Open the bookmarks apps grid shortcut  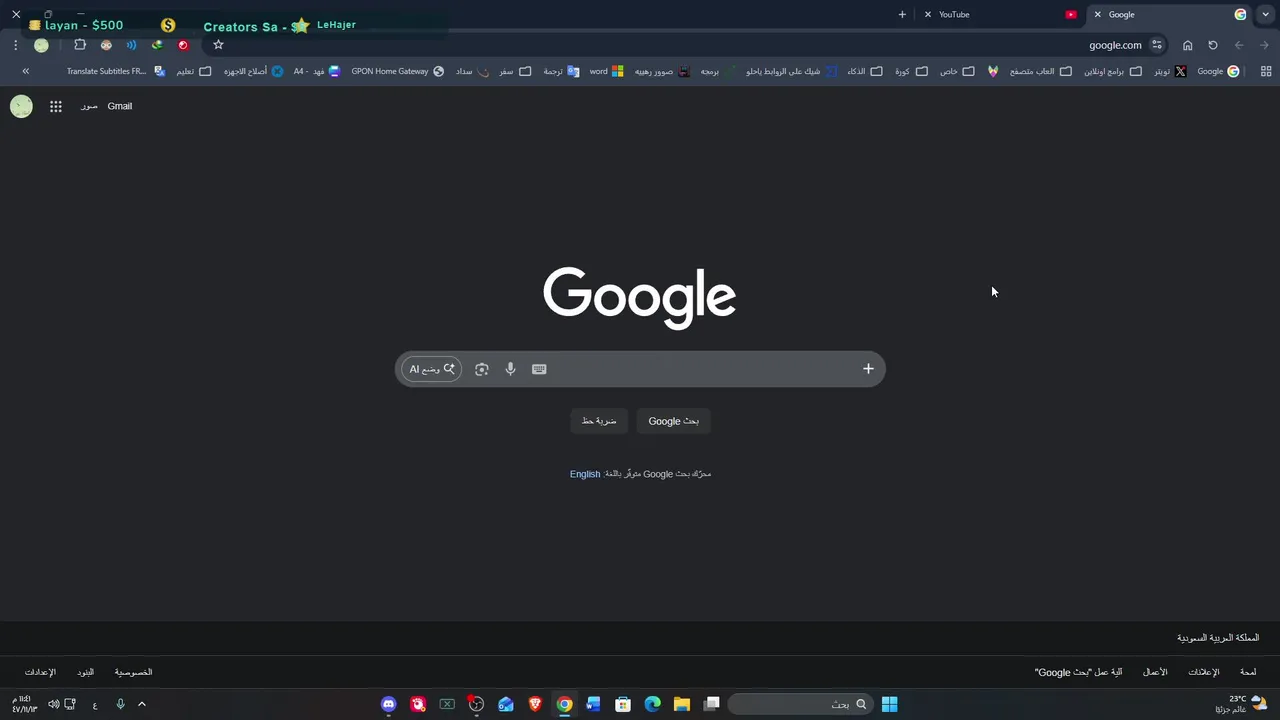1266,71
